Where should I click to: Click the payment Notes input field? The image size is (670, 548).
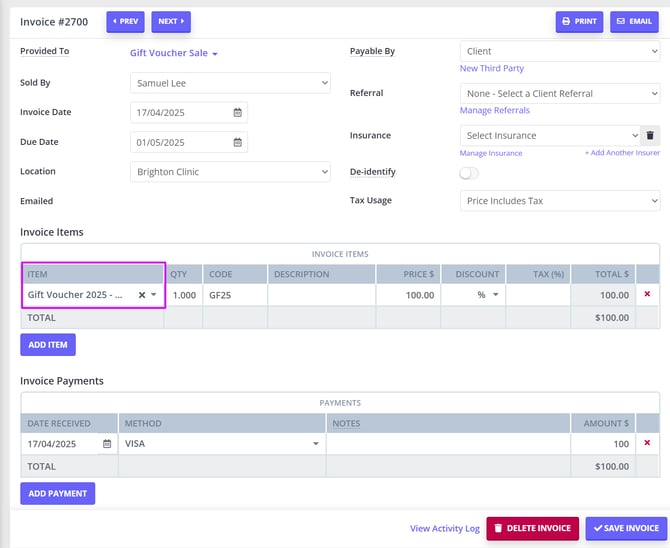448,444
